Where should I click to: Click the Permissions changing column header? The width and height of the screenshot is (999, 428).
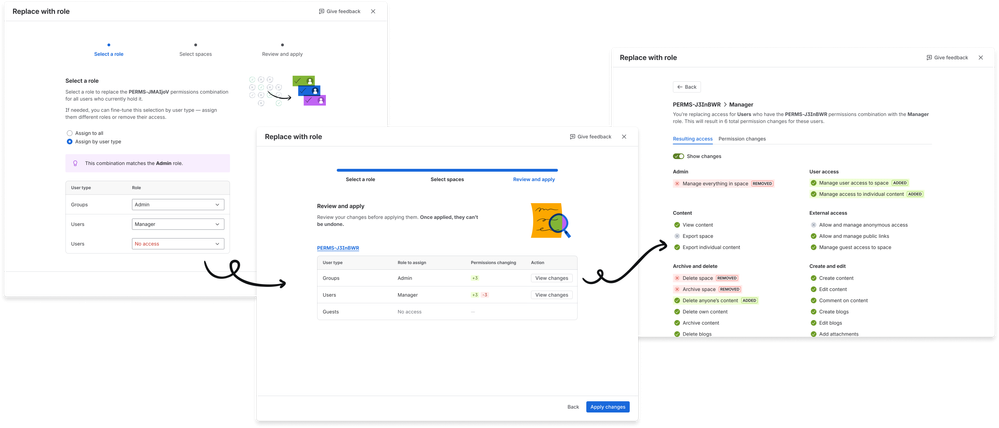click(492, 262)
